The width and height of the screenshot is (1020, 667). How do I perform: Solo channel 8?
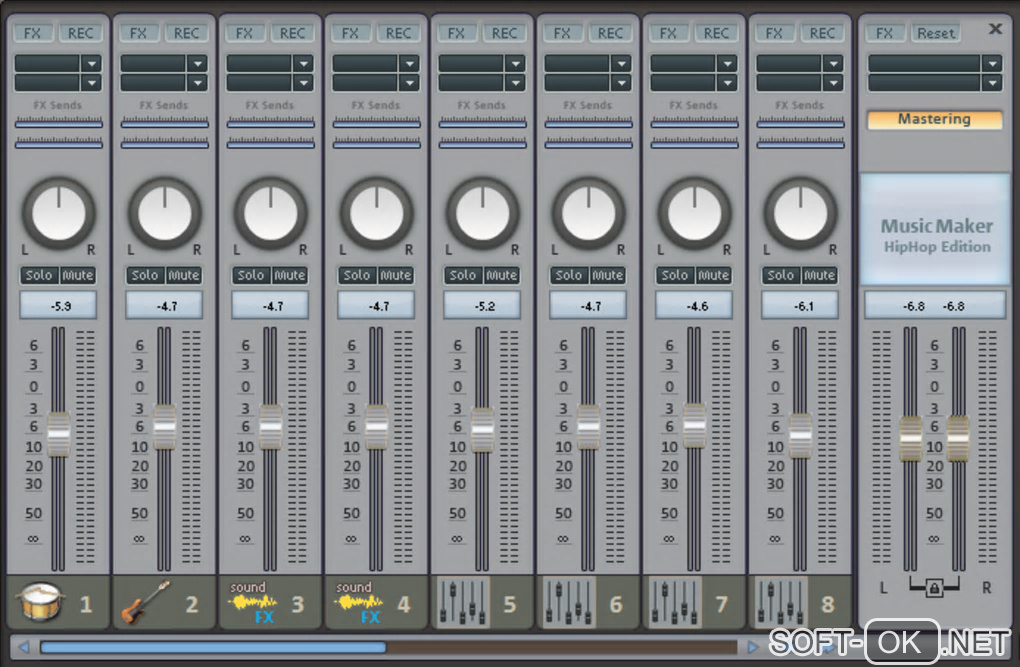[781, 275]
